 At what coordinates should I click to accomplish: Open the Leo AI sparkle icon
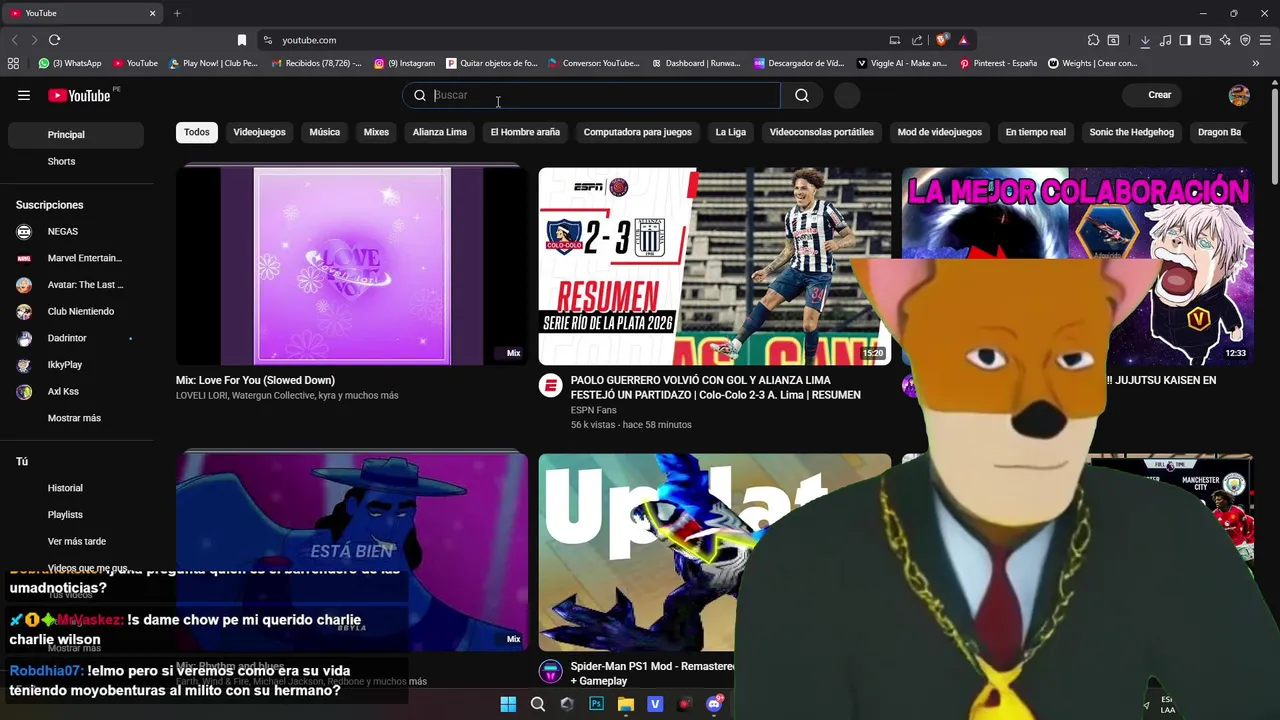1225,40
